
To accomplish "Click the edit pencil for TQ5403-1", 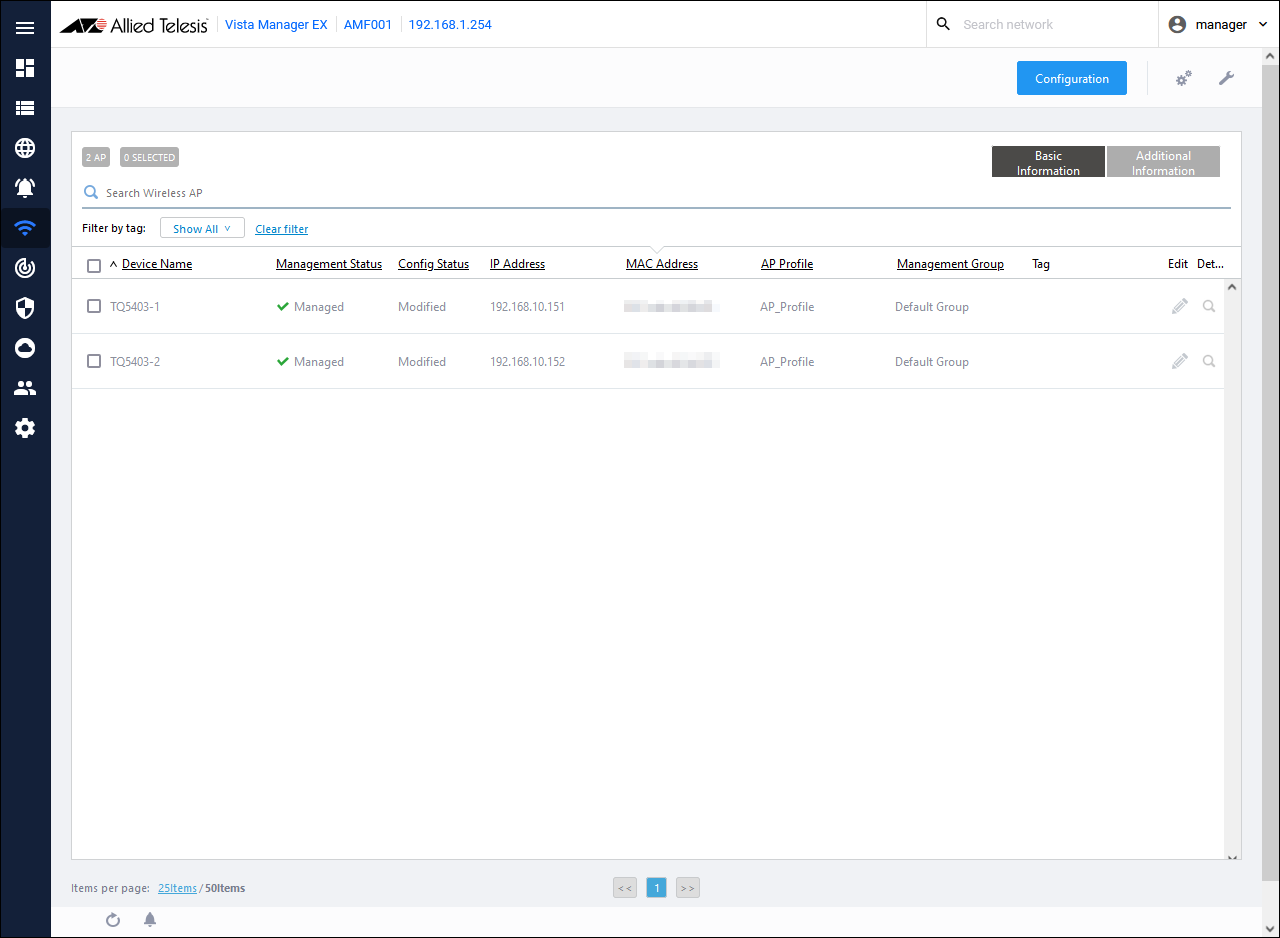I will (x=1180, y=306).
